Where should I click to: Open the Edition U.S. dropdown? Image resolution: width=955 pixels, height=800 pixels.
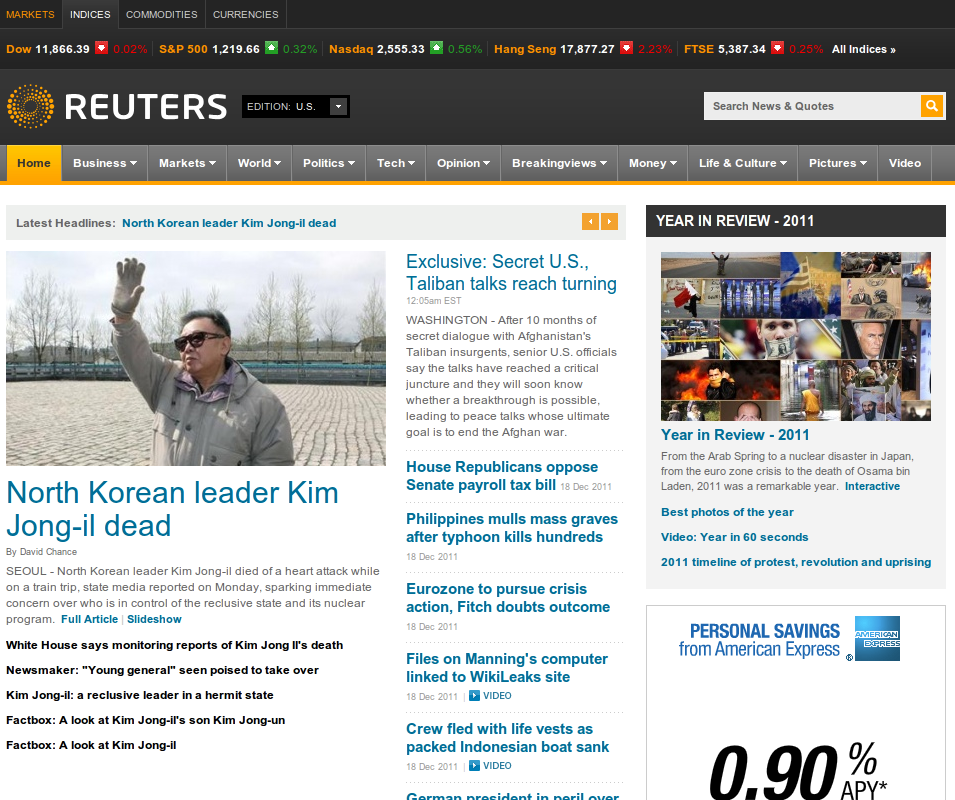(x=339, y=106)
